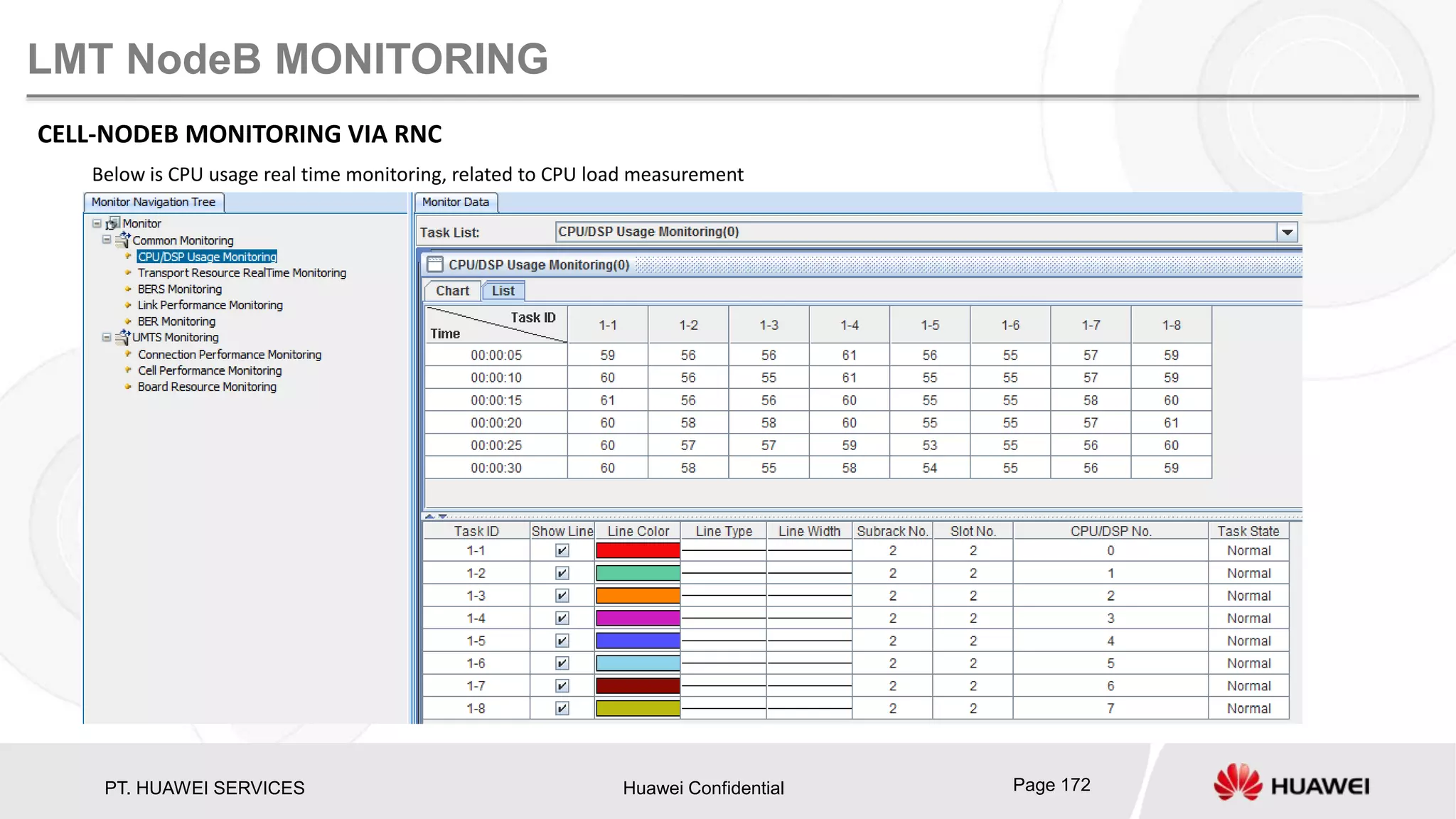This screenshot has width=1456, height=819.
Task: Click Show Line column header
Action: coord(562,531)
